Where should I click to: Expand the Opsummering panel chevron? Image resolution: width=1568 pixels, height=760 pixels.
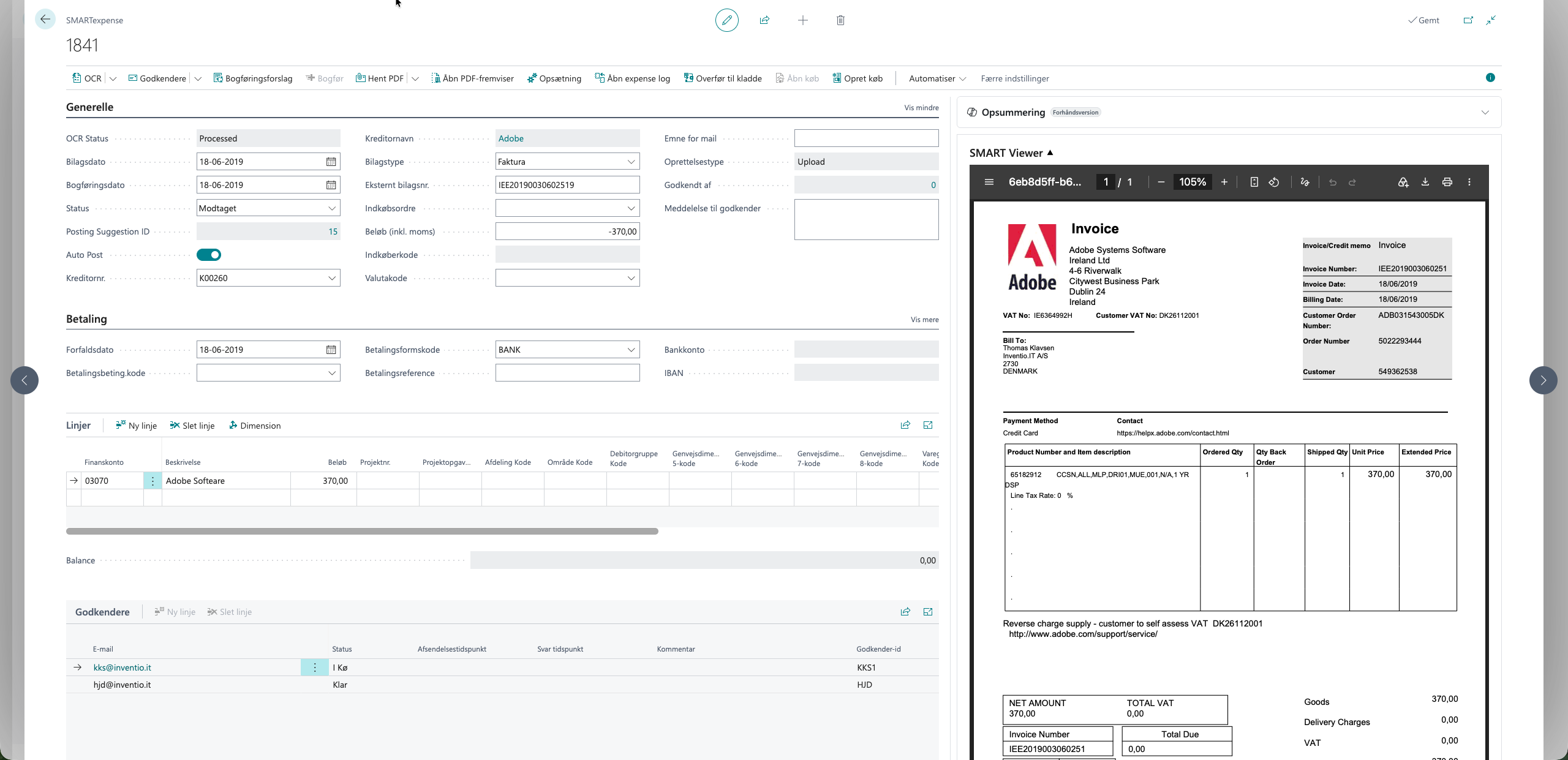(x=1485, y=112)
